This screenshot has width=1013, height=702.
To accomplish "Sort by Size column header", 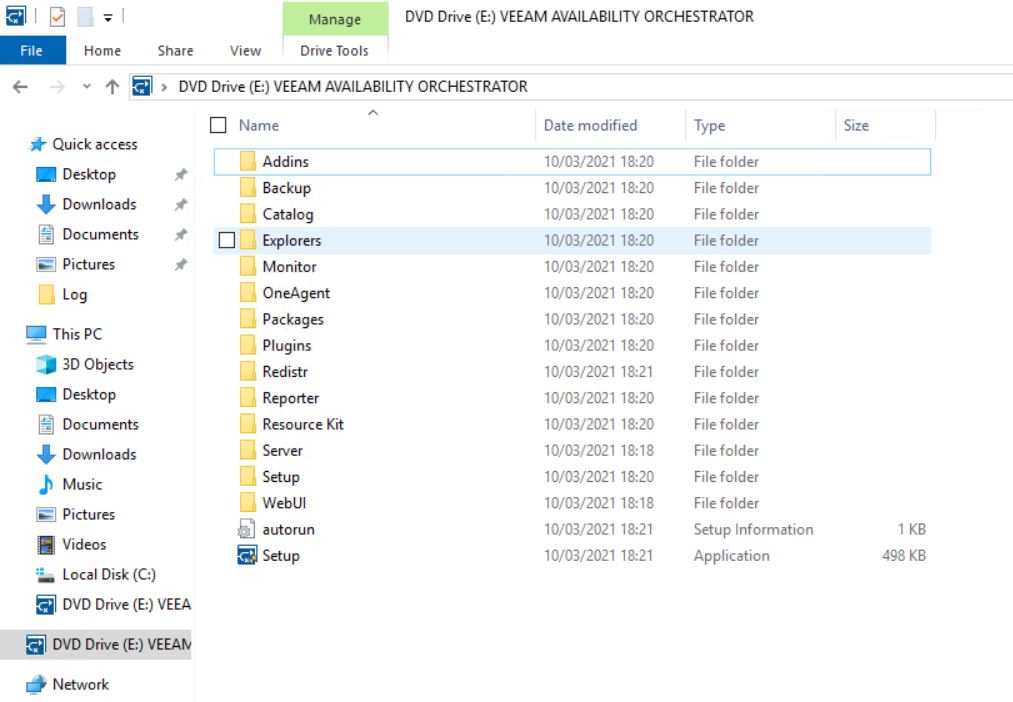I will tap(856, 125).
